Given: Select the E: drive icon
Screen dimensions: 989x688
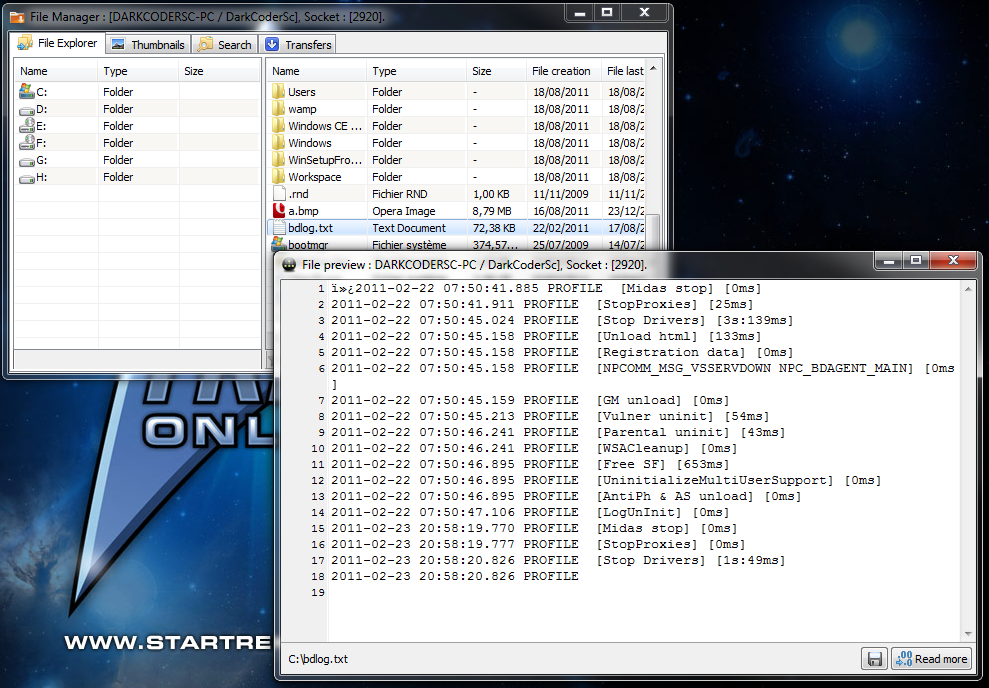Looking at the screenshot, I should (27, 126).
